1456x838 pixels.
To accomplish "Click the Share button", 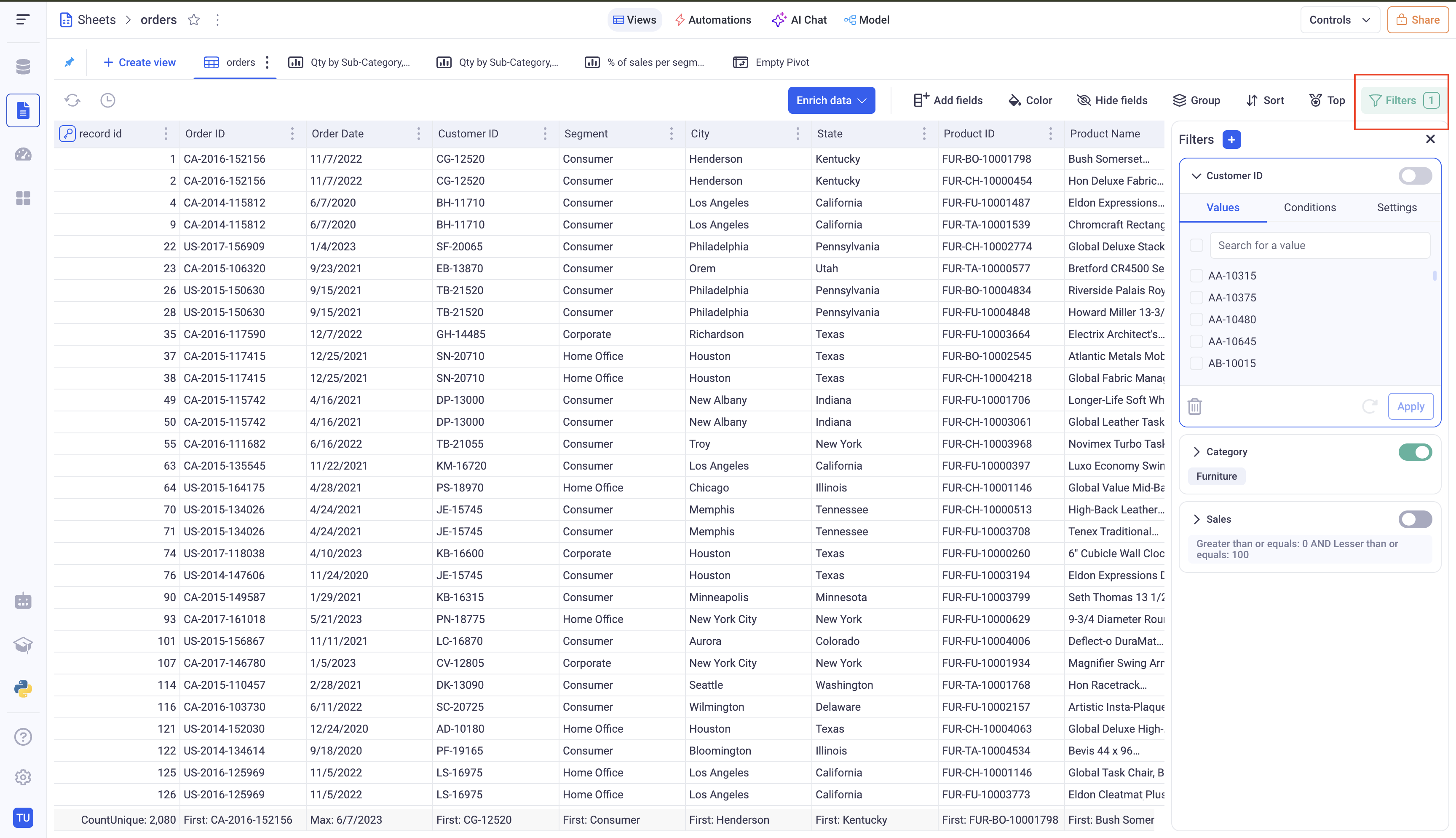I will [x=1418, y=20].
